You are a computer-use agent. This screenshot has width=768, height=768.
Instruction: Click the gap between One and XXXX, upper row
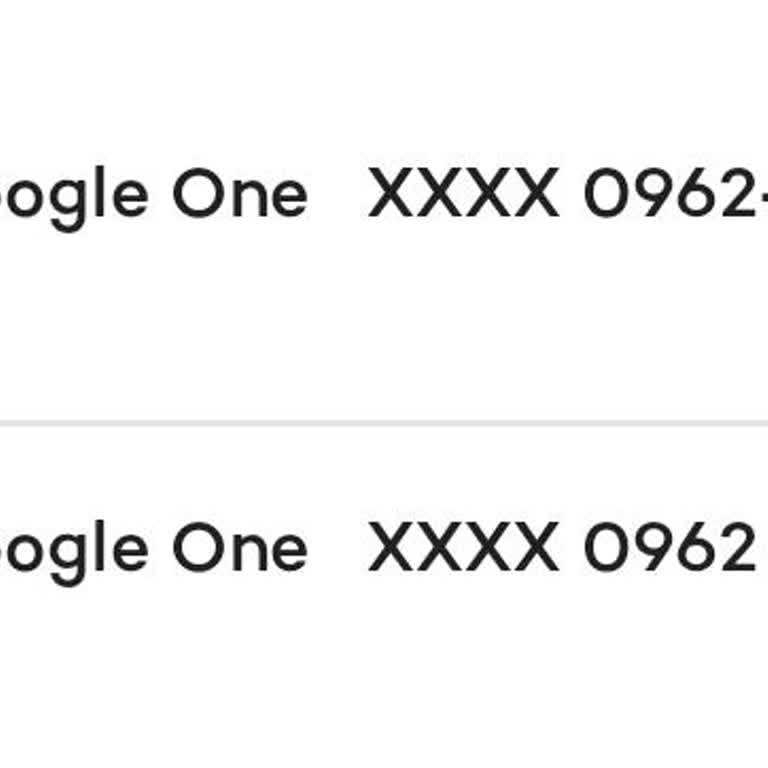click(338, 192)
